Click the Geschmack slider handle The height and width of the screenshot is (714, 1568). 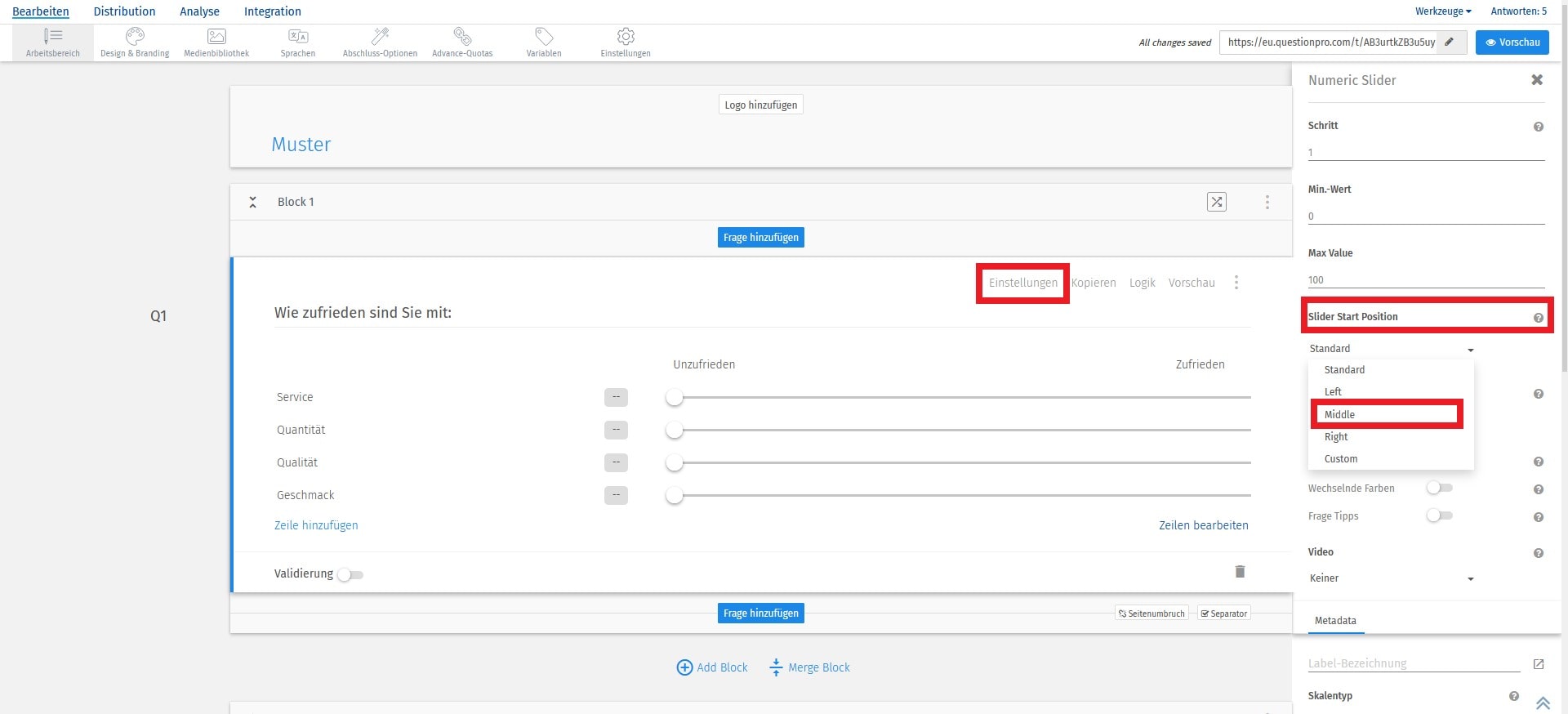point(674,495)
